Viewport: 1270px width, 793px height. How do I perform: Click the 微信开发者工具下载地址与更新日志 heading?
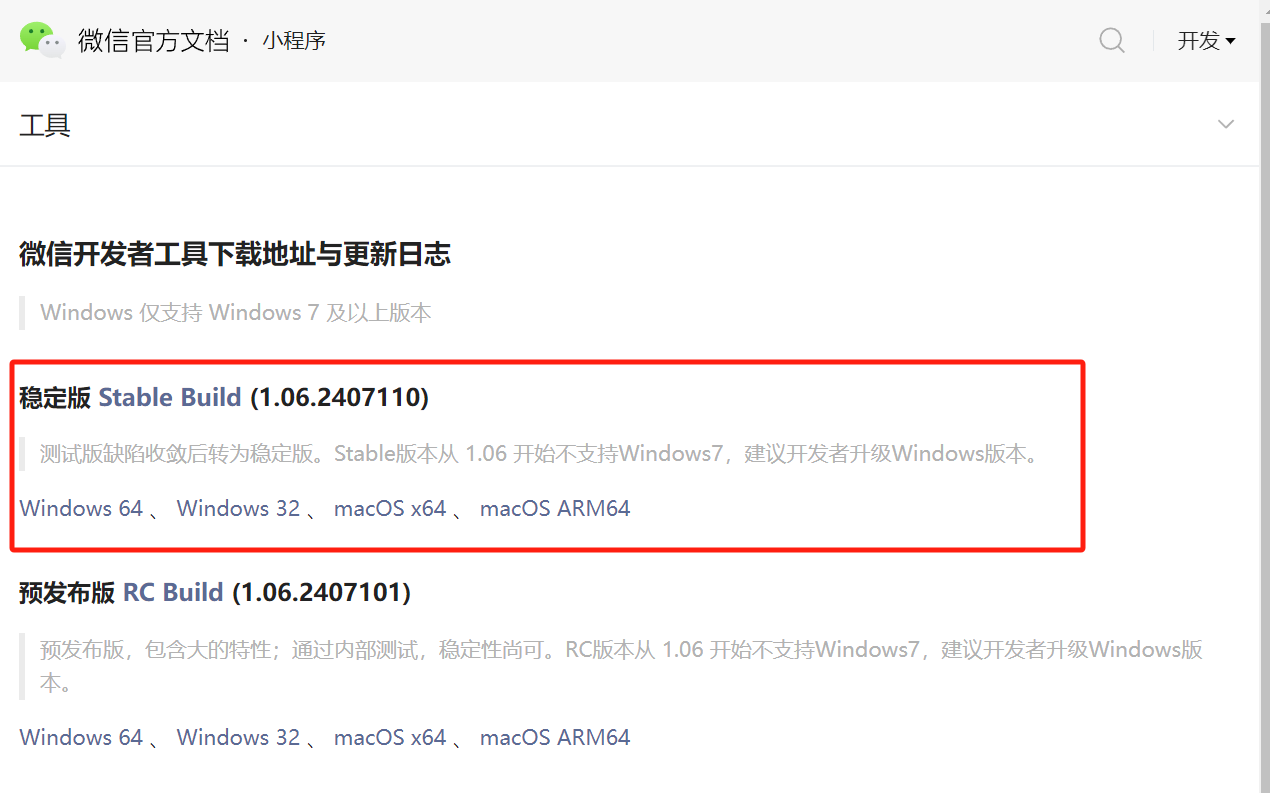pyautogui.click(x=235, y=254)
